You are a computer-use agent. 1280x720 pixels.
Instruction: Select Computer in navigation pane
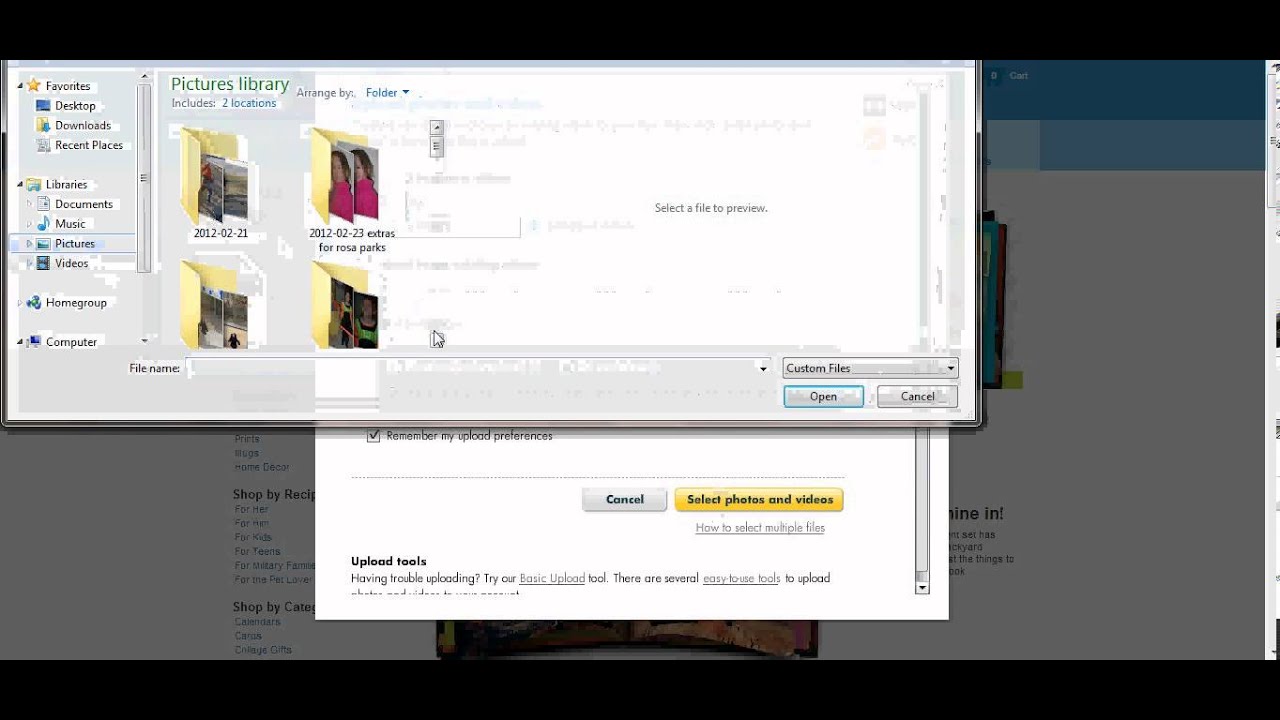pyautogui.click(x=71, y=342)
